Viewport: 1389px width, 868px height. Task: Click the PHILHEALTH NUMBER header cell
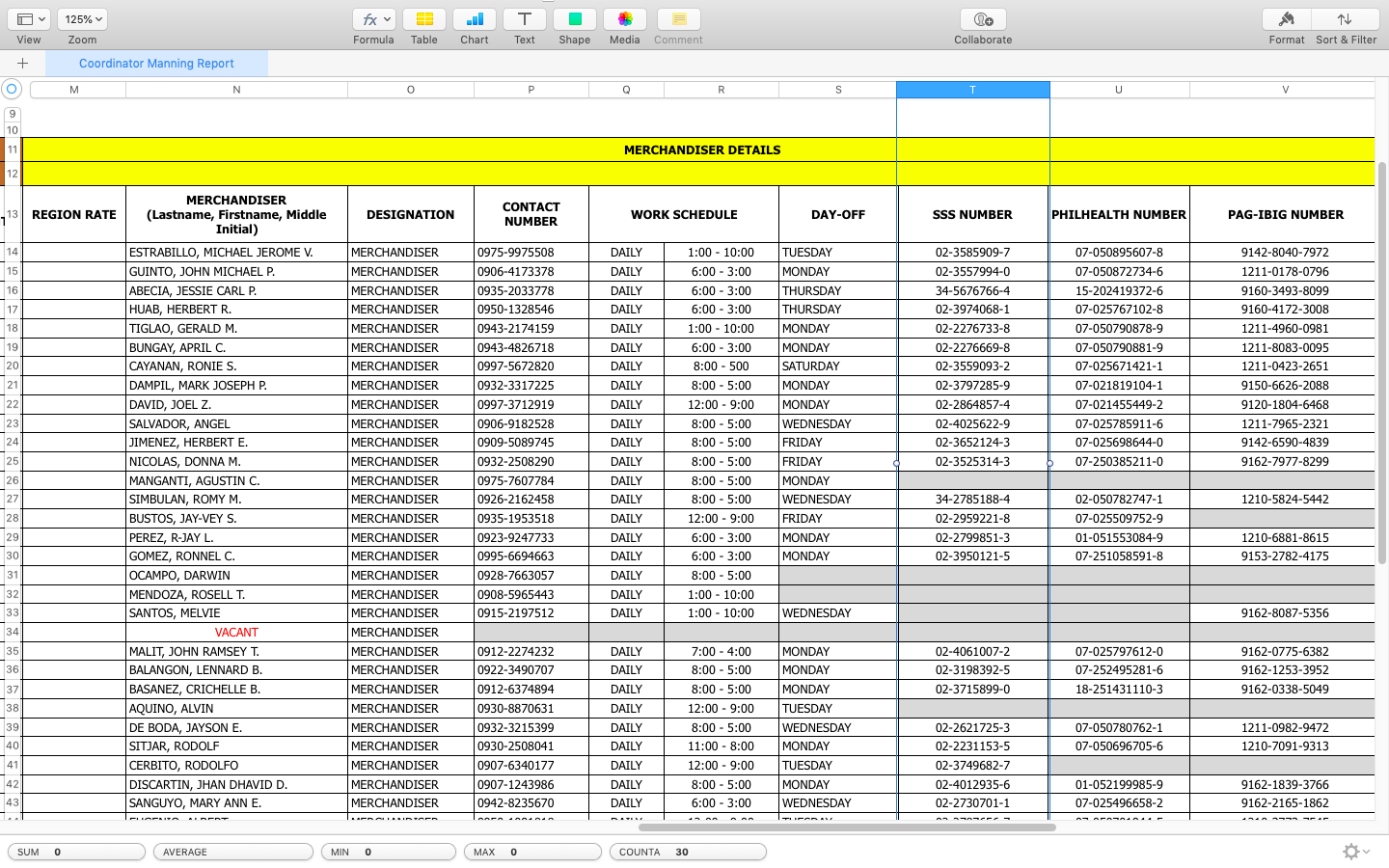1119,215
